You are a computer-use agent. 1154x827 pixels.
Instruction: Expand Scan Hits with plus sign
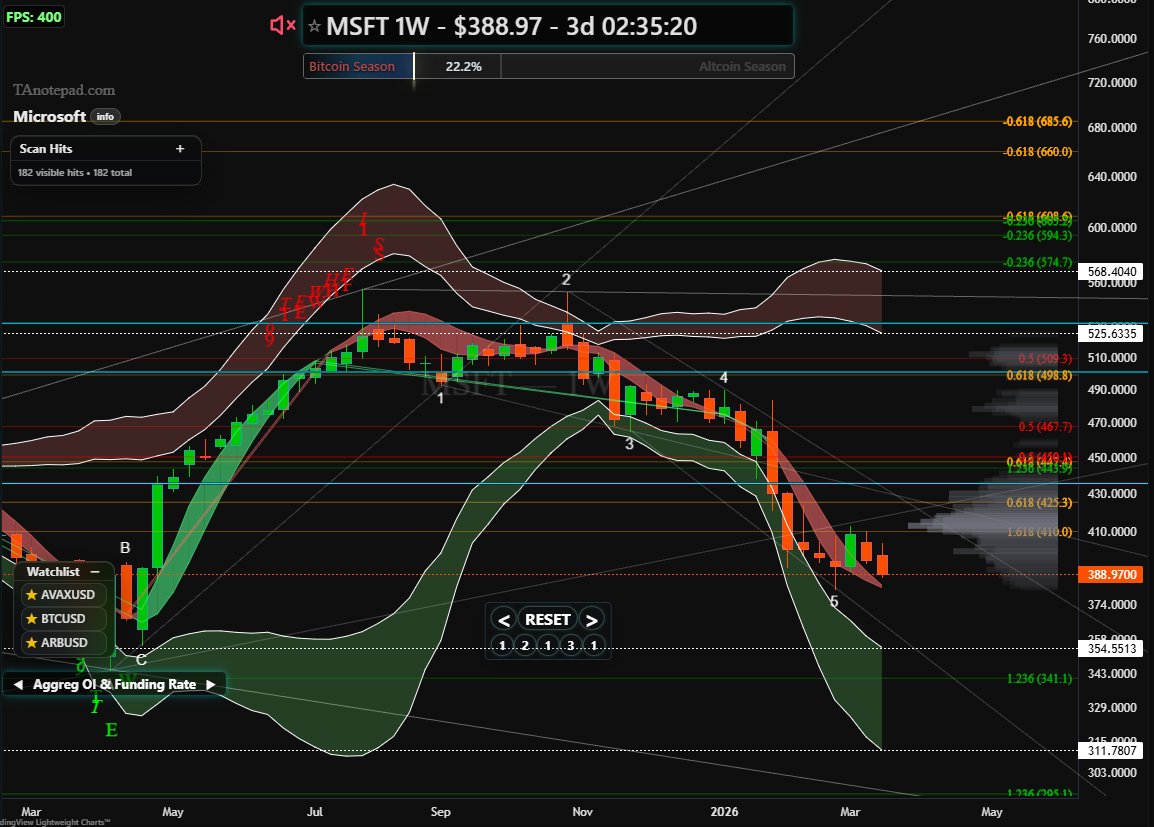(x=180, y=149)
